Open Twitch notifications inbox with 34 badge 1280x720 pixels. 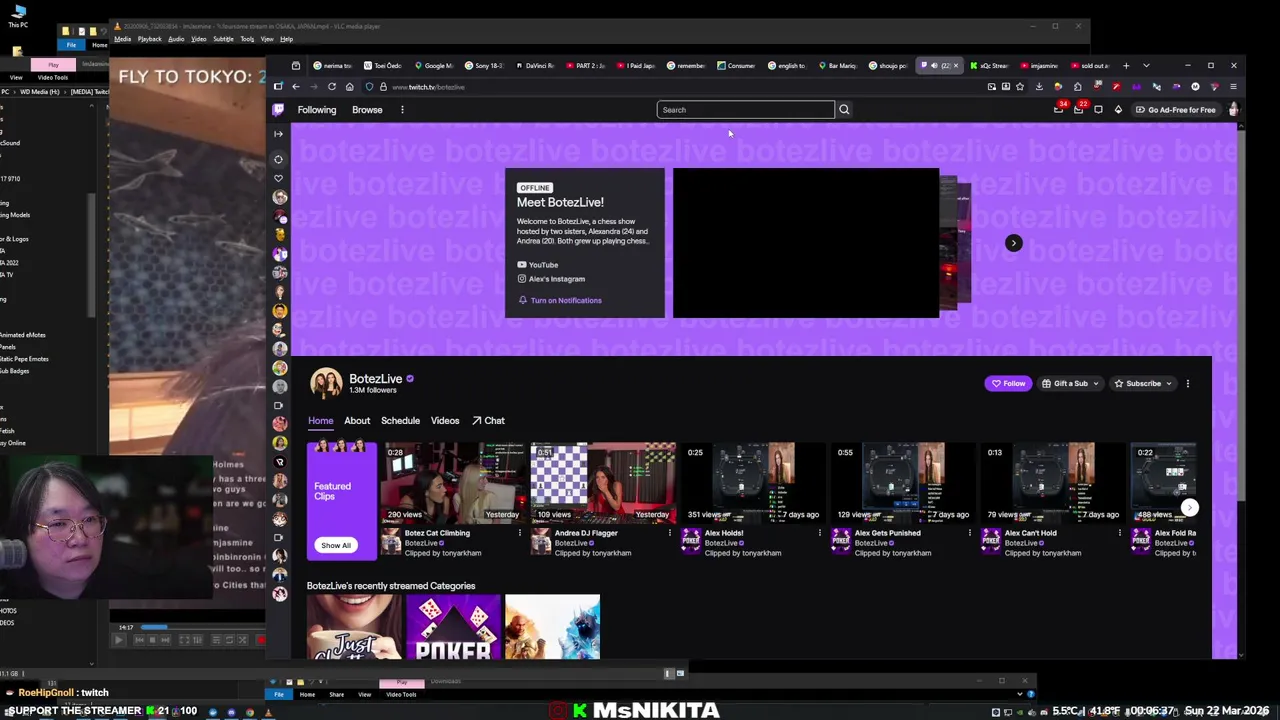pyautogui.click(x=1059, y=109)
